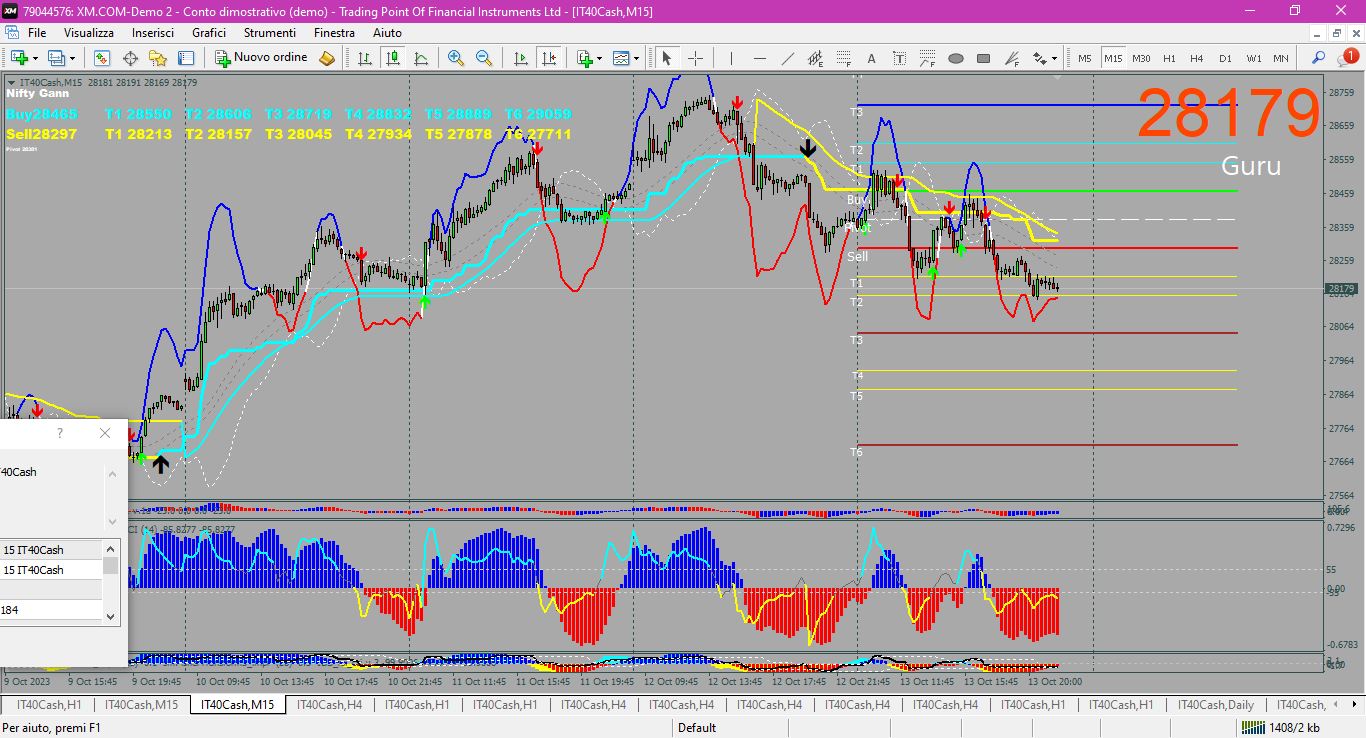The height and width of the screenshot is (738, 1366).
Task: Select the Trendline drawing tool
Action: [x=787, y=58]
